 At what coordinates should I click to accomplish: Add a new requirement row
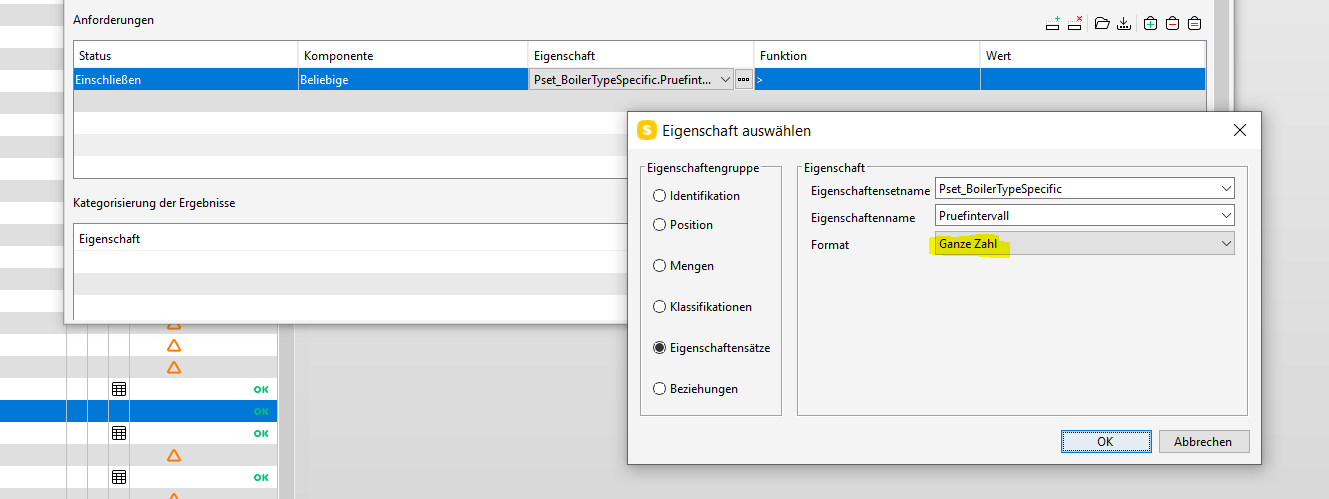click(x=1053, y=23)
